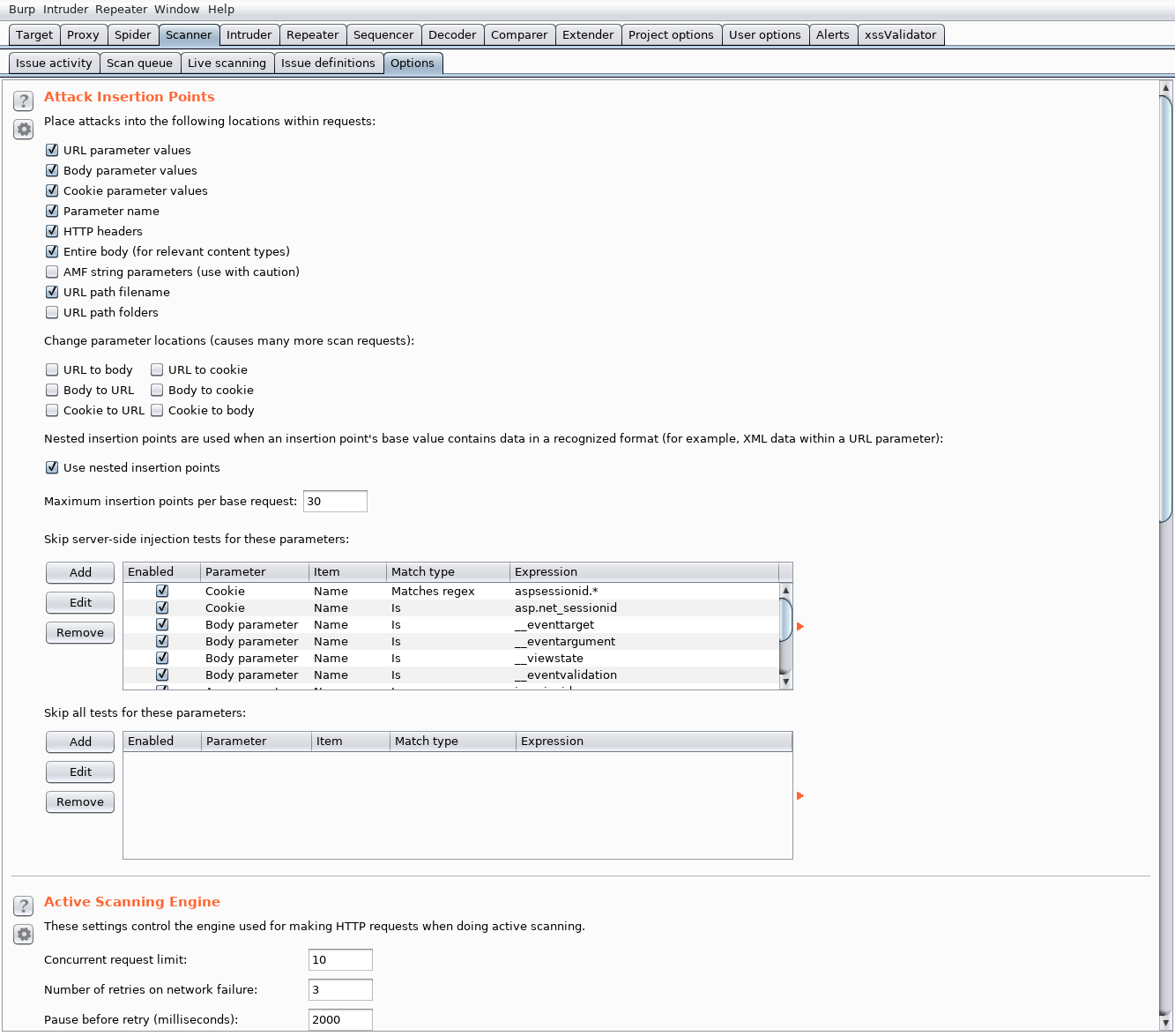The image size is (1175, 1036).
Task: Toggle URL path filename checkbox
Action: click(x=52, y=293)
